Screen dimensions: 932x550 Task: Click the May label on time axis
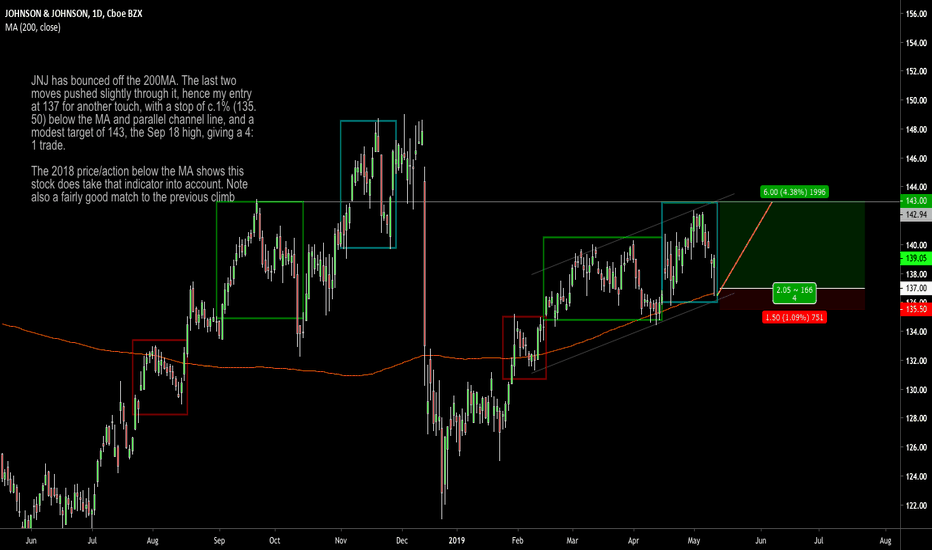(x=694, y=541)
